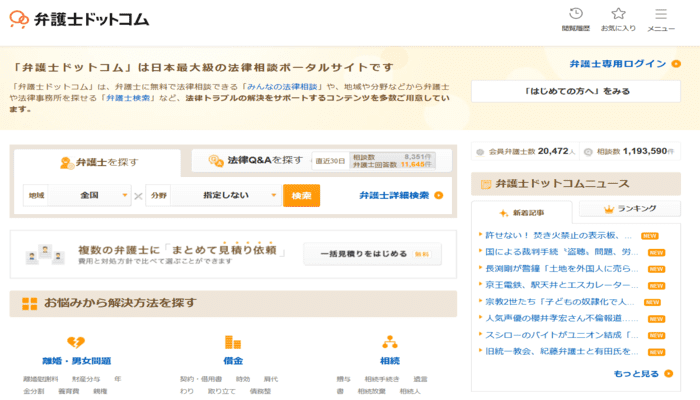Click the crown icon on ランキング tab
The image size is (700, 400).
coord(609,209)
